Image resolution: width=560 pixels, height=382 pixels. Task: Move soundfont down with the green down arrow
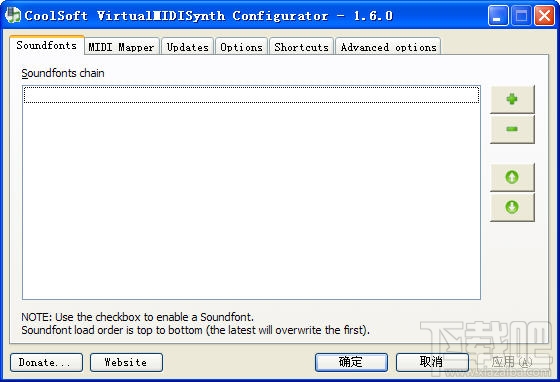pos(512,207)
